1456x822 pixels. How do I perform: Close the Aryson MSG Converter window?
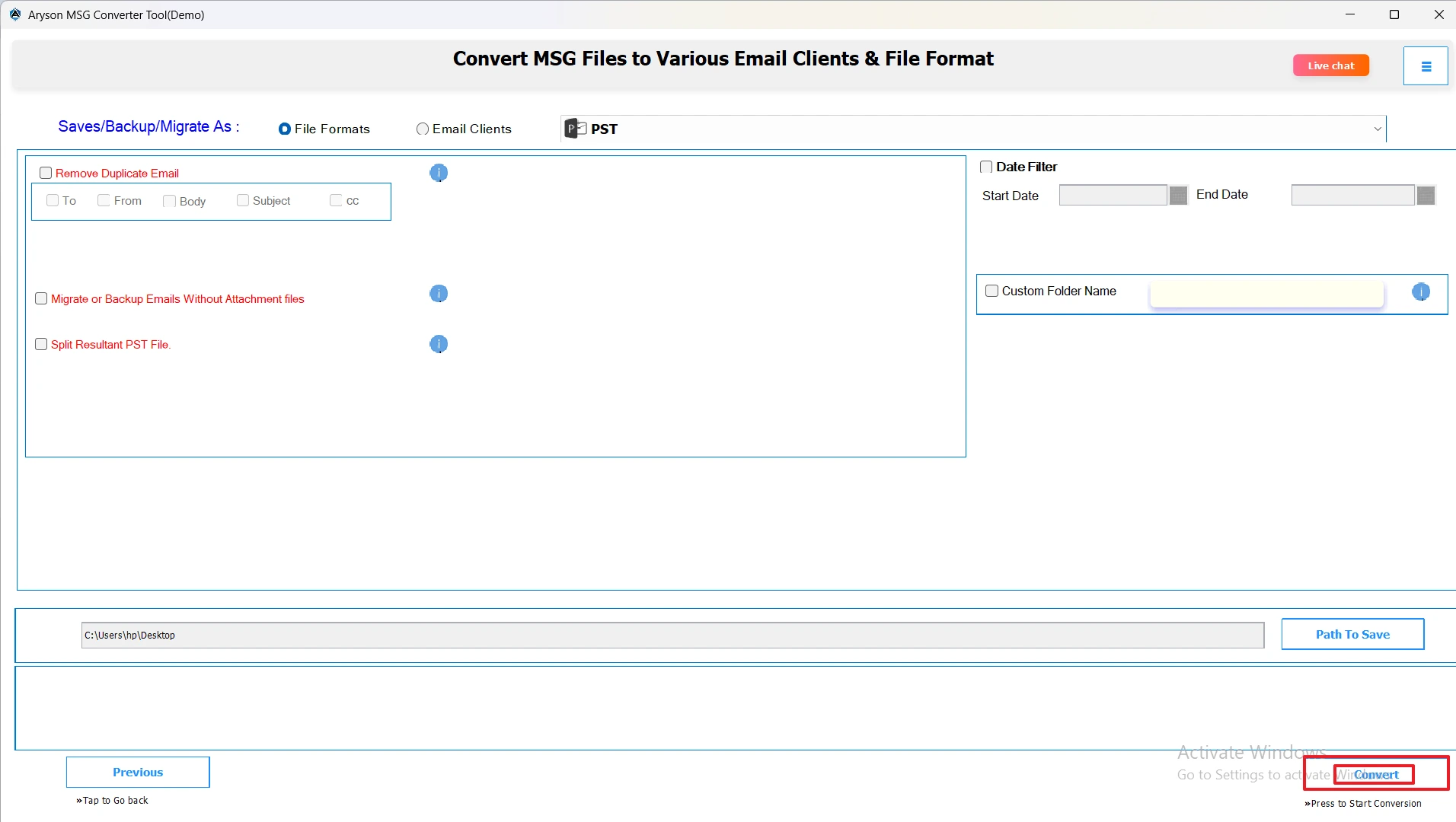coord(1438,14)
